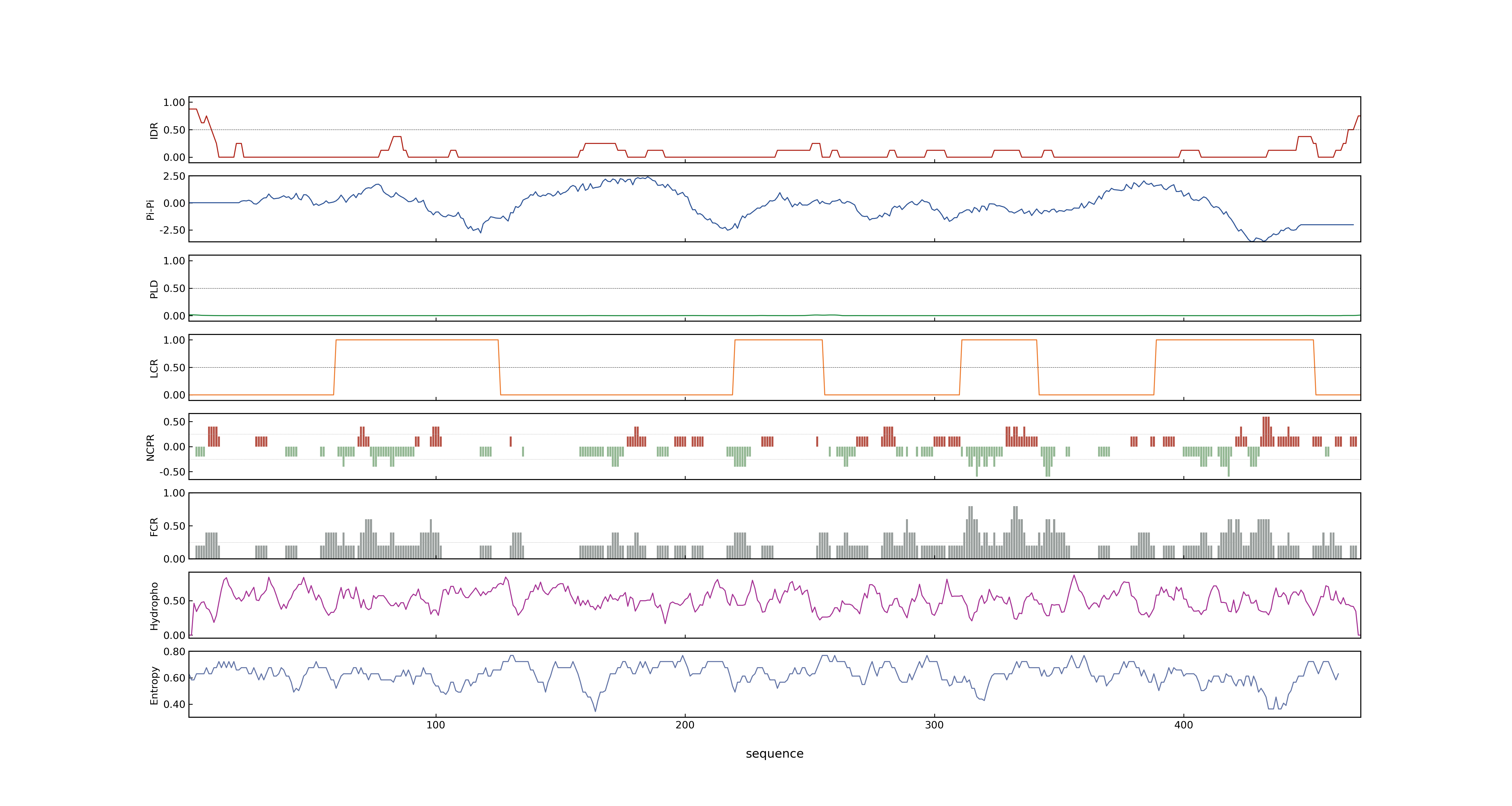Click the -2.50 tick on Pi-Pi axis
1512x806 pixels.
click(172, 230)
